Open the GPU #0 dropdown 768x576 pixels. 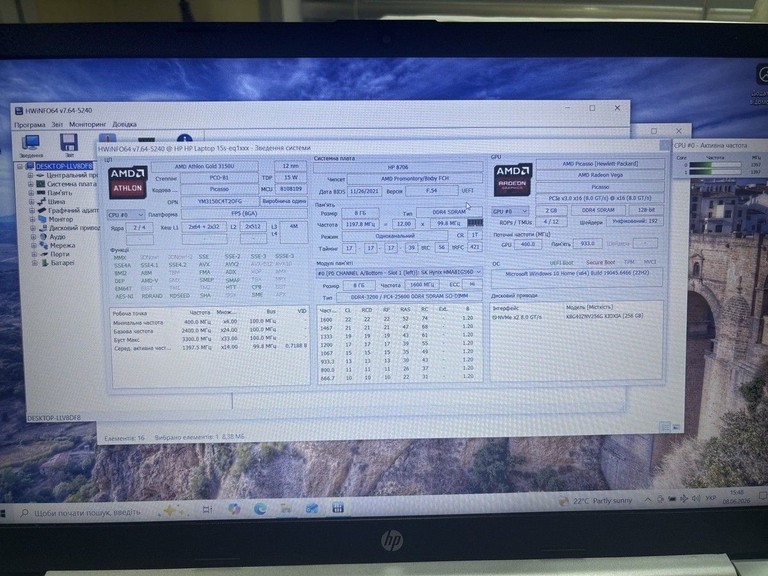pos(511,211)
